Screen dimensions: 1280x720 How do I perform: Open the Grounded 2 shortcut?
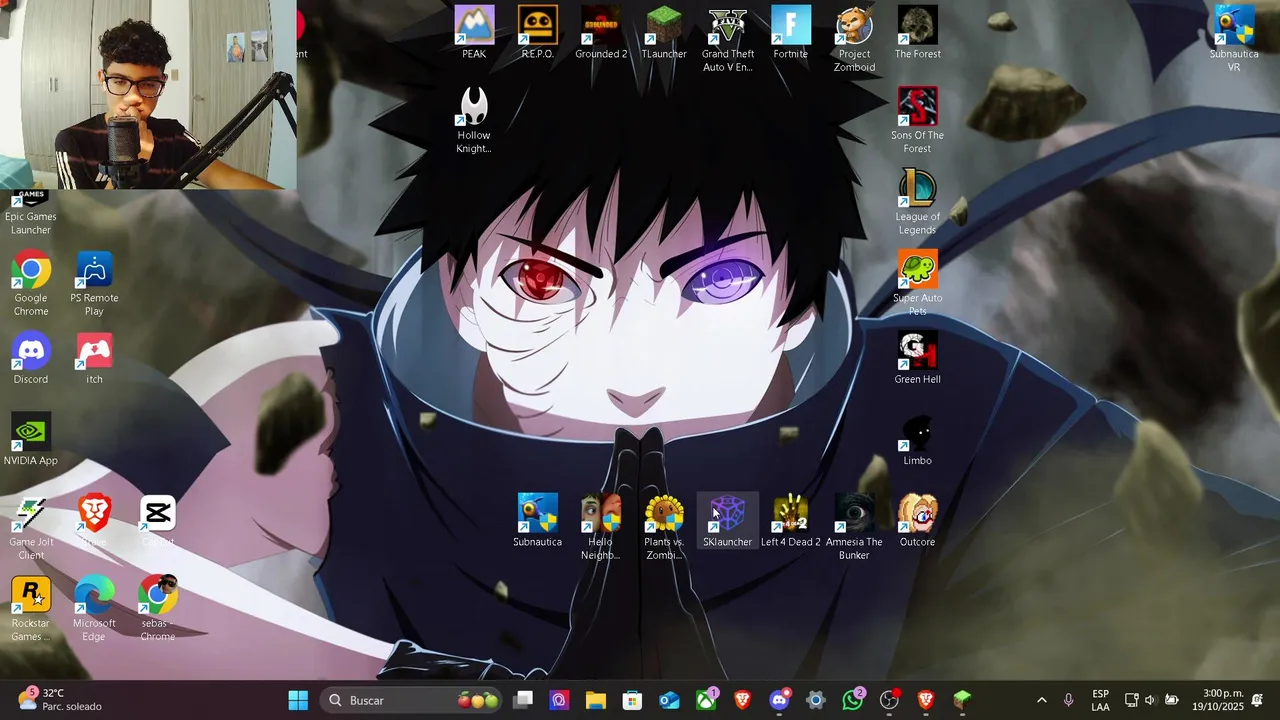(601, 33)
